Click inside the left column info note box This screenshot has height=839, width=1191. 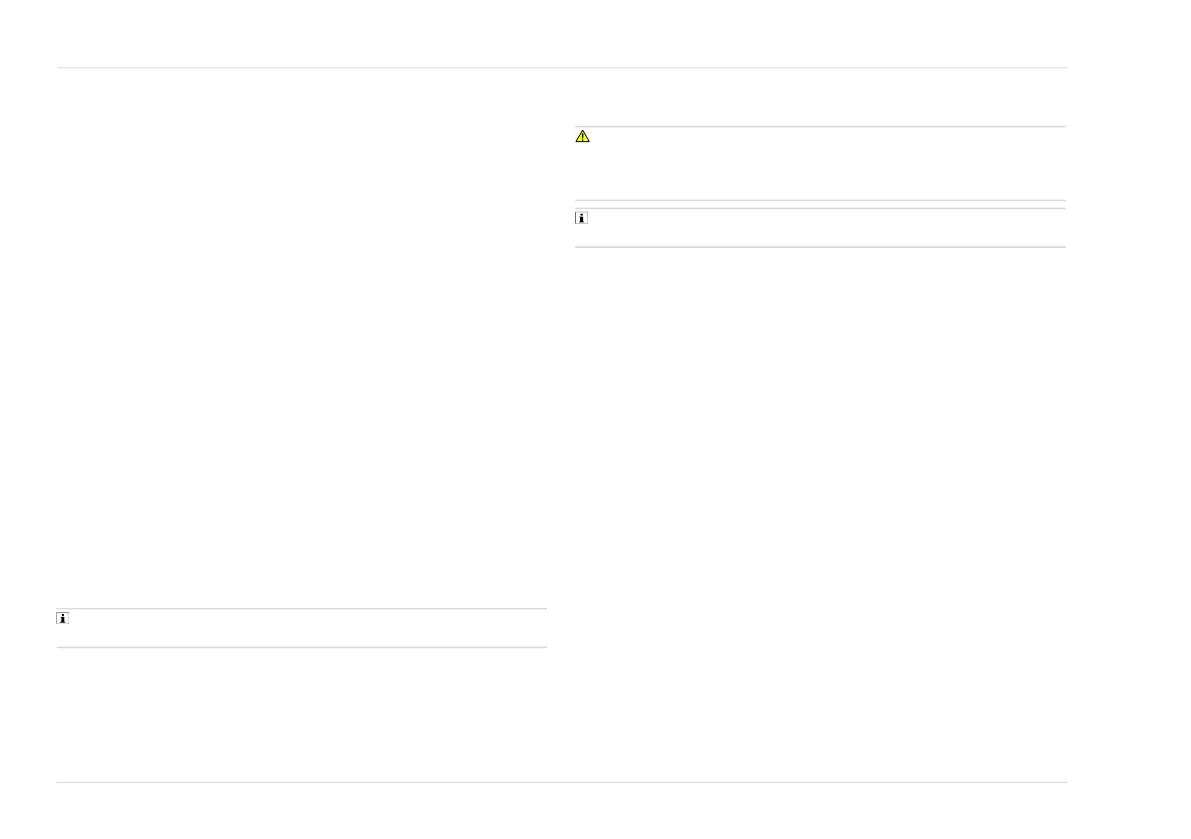[x=302, y=628]
